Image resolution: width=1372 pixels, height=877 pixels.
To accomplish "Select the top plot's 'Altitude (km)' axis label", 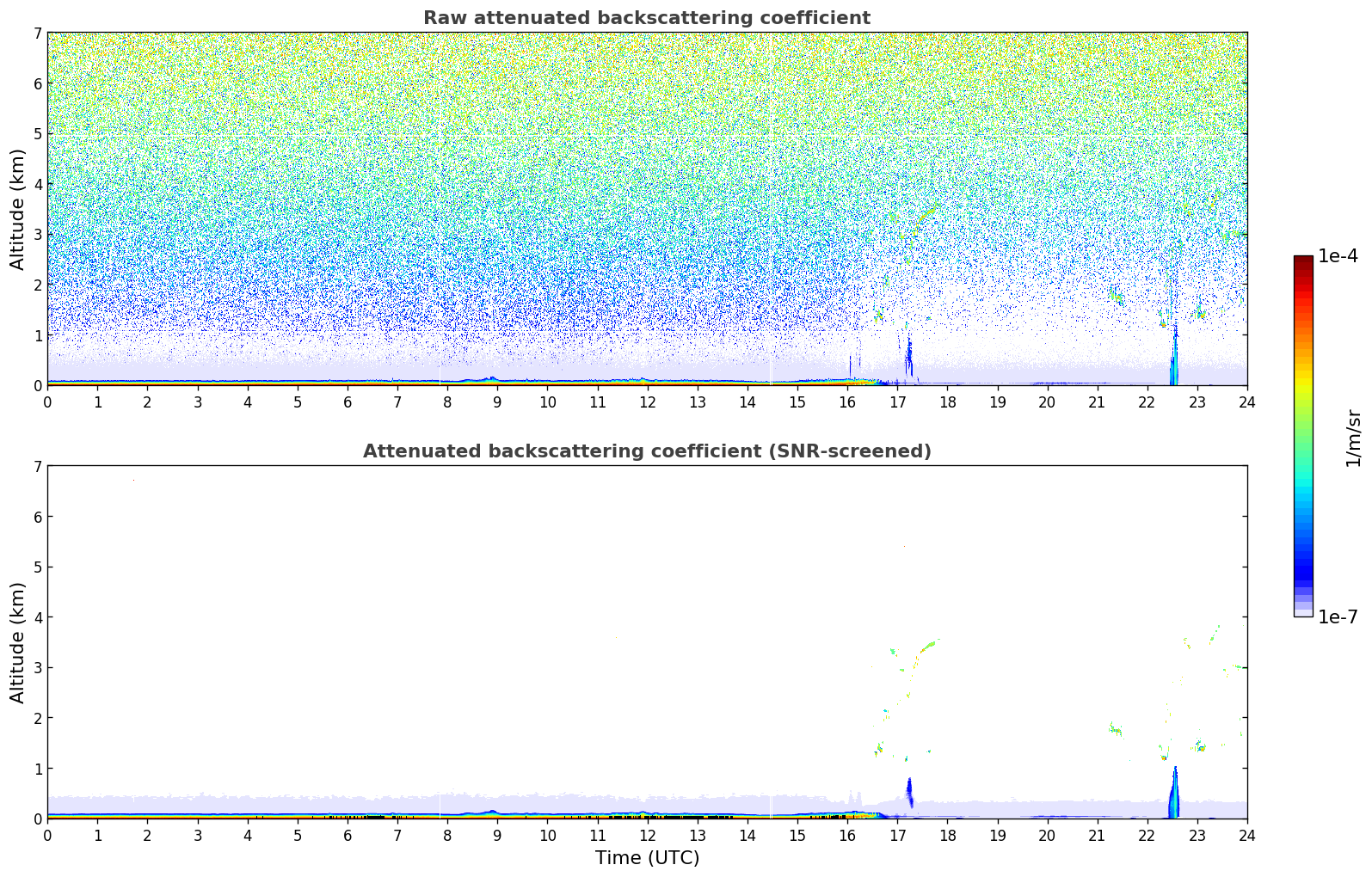I will point(18,209).
